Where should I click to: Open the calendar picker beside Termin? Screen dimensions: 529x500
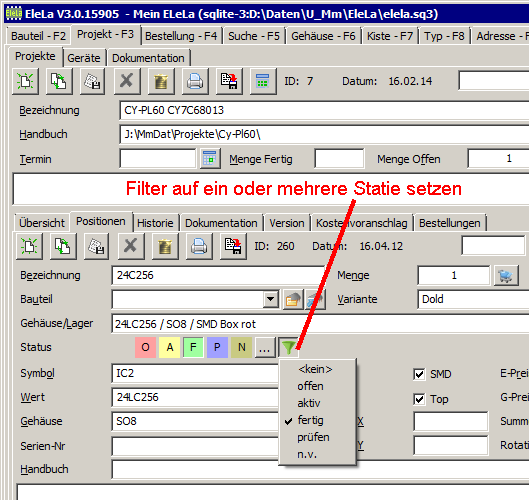pos(210,158)
